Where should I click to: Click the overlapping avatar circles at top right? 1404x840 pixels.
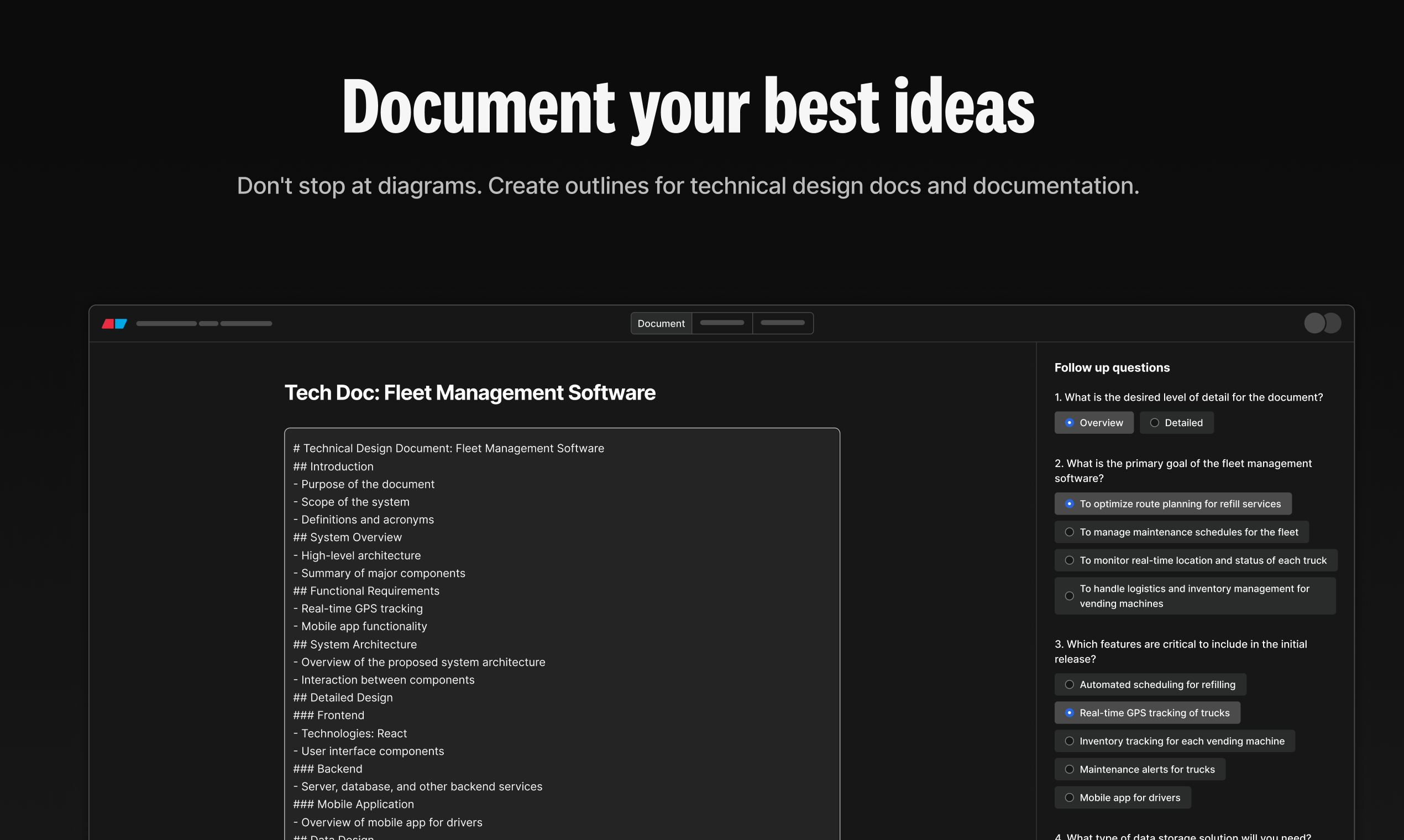point(1322,323)
